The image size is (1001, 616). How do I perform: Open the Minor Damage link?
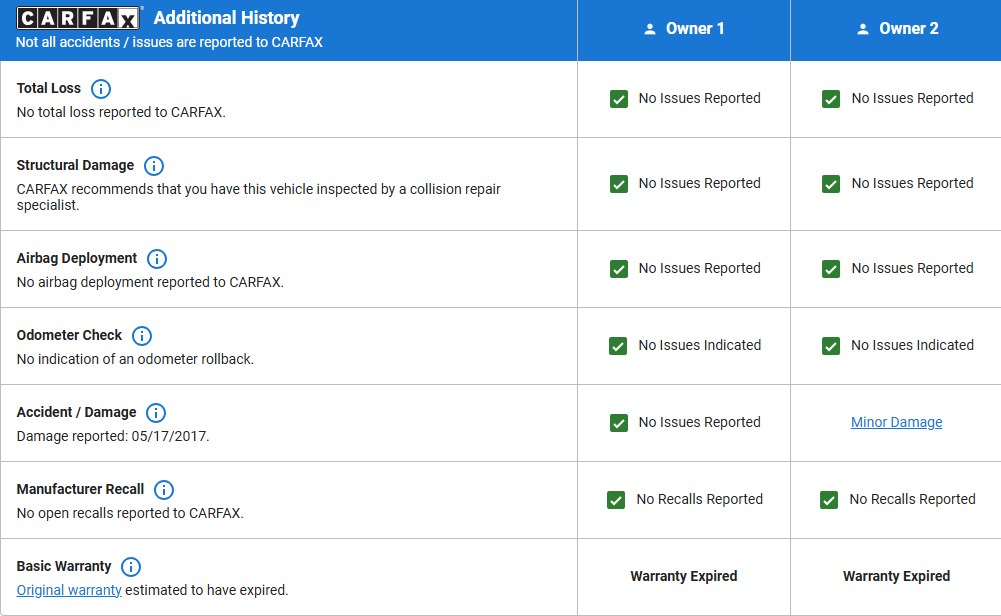click(896, 422)
